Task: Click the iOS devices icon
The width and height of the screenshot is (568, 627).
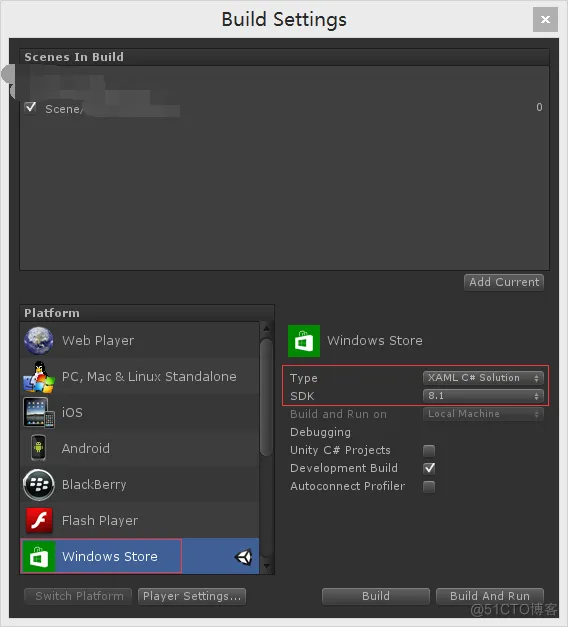Action: (39, 413)
